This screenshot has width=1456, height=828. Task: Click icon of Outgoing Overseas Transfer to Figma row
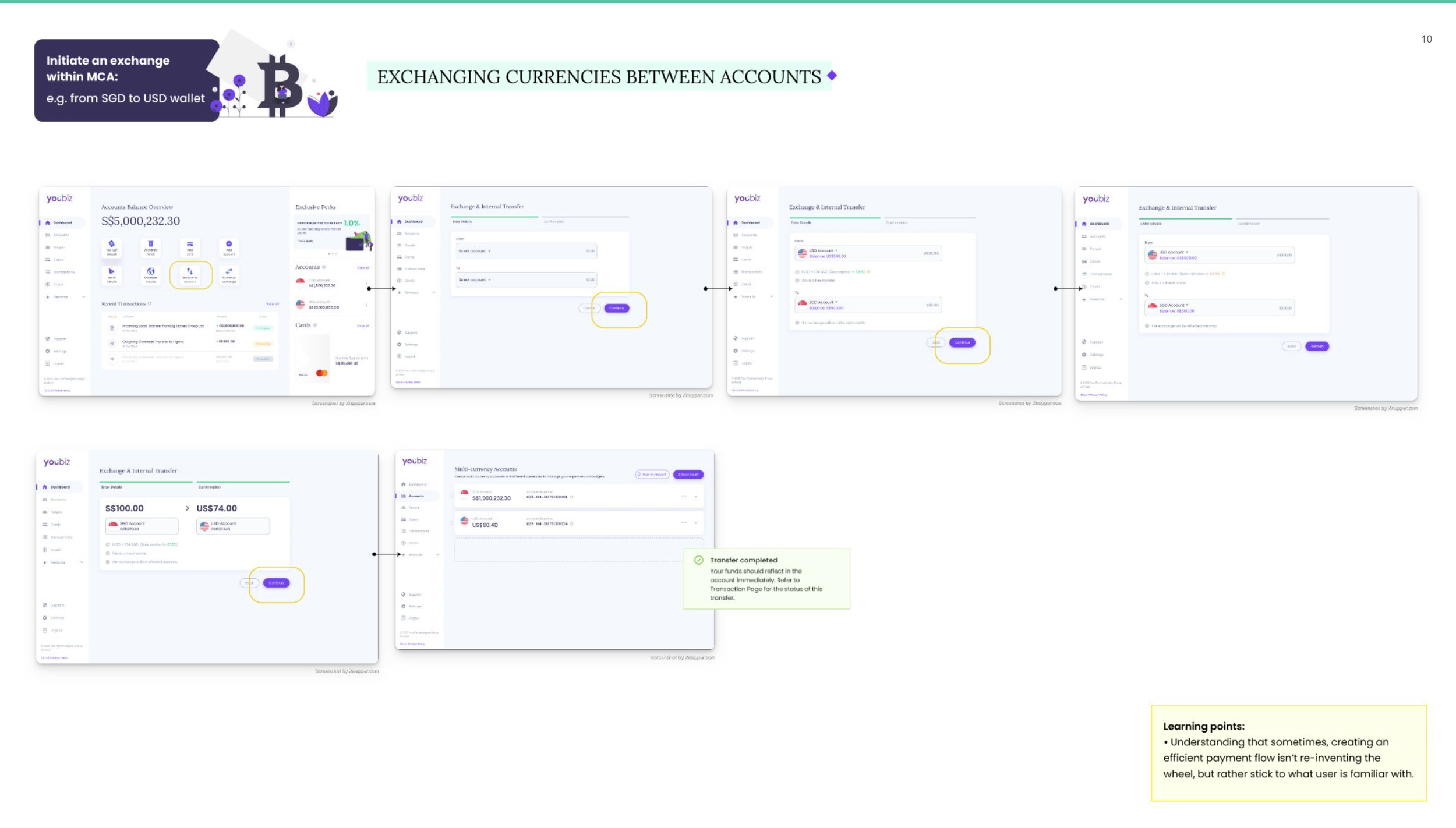tap(112, 343)
